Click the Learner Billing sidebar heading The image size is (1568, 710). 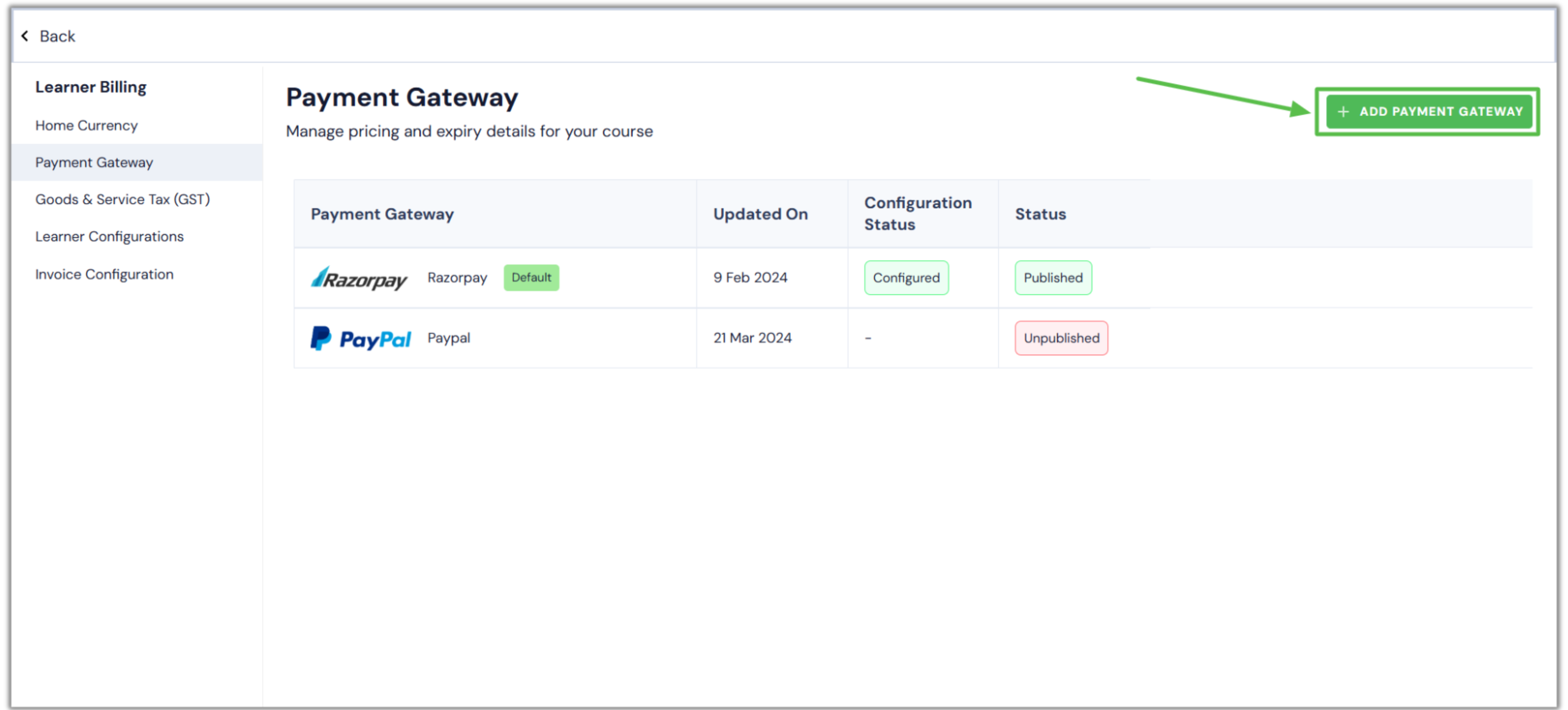pyautogui.click(x=91, y=87)
